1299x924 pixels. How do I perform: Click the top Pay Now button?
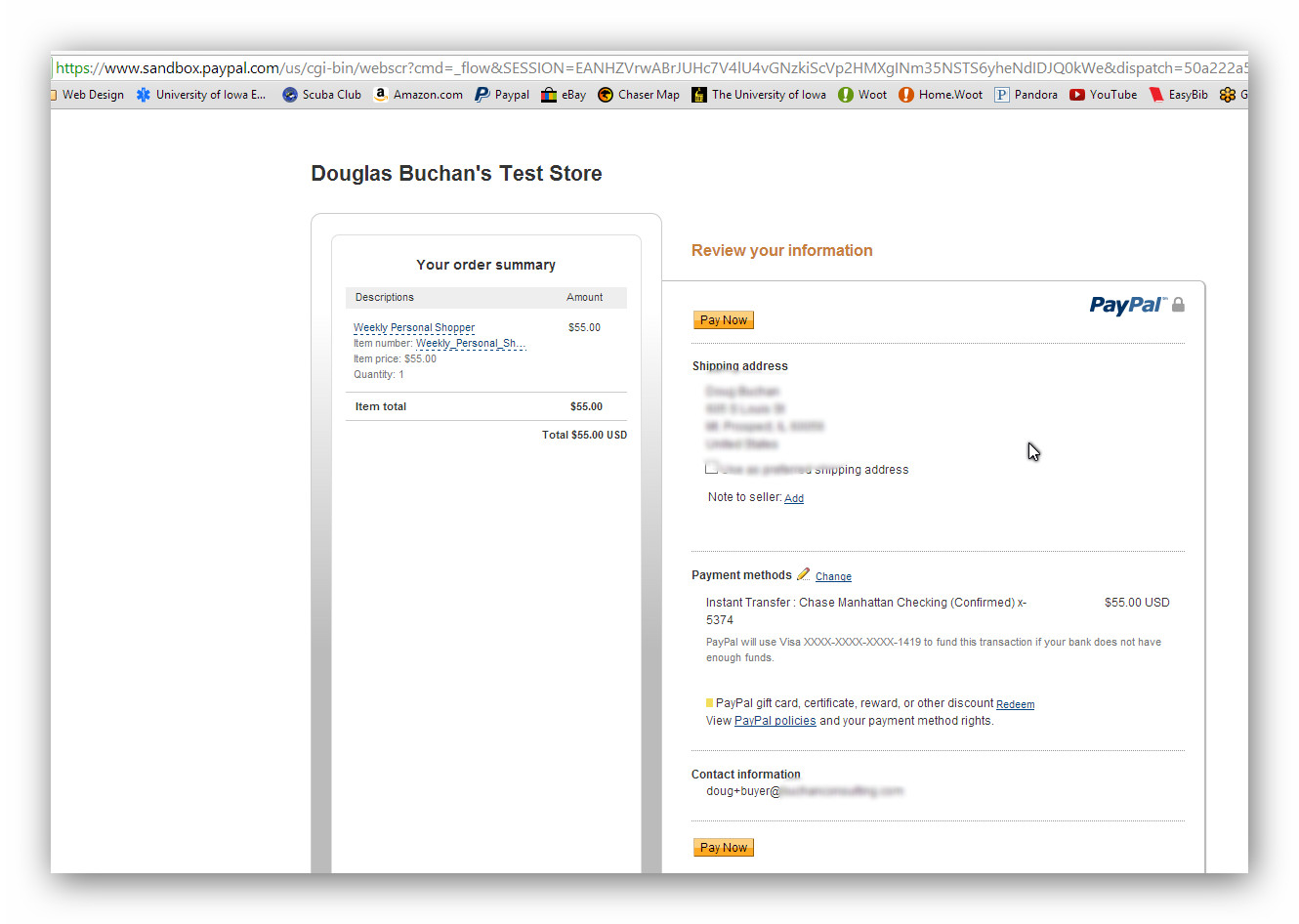[723, 320]
